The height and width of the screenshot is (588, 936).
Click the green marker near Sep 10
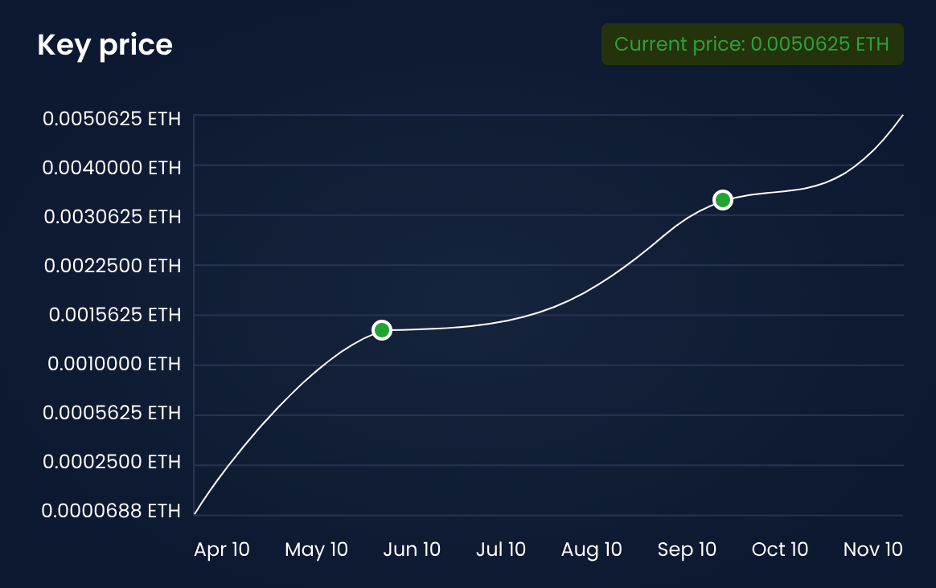tap(722, 200)
